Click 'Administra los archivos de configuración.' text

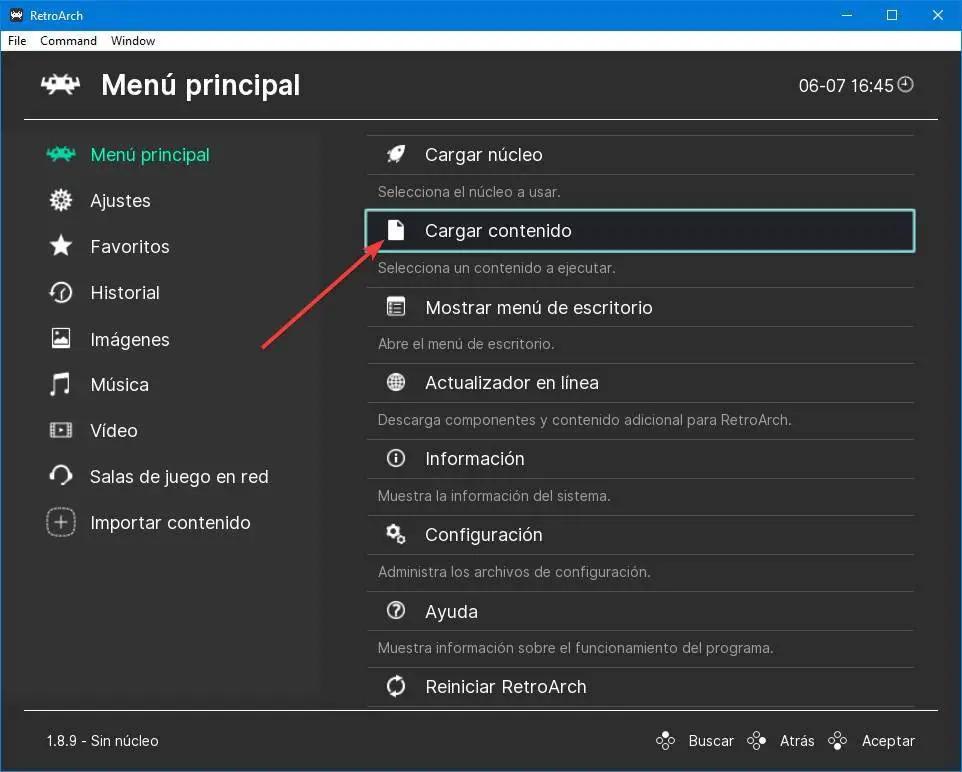(x=514, y=572)
